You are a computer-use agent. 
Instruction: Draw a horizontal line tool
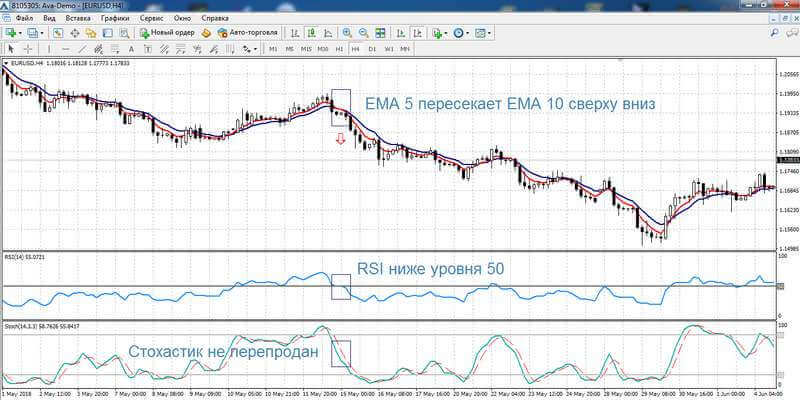(66, 49)
